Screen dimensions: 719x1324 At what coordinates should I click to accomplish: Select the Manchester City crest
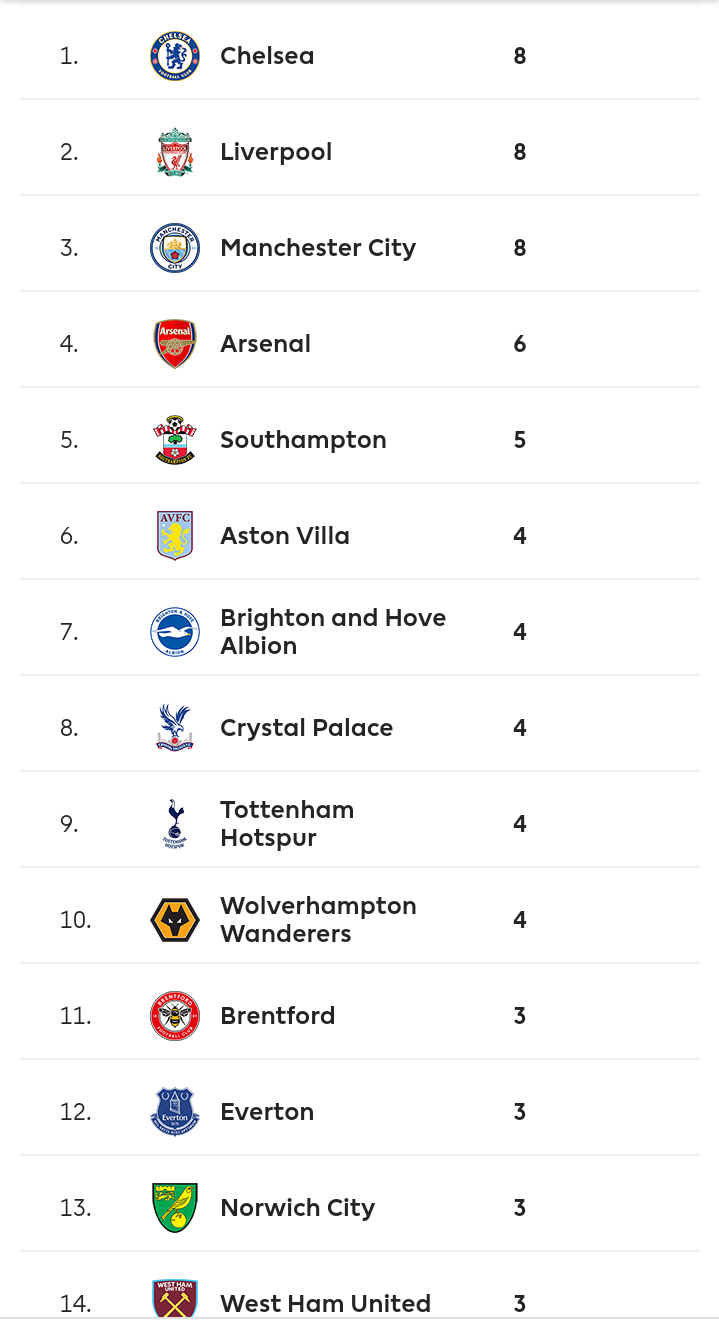(175, 248)
